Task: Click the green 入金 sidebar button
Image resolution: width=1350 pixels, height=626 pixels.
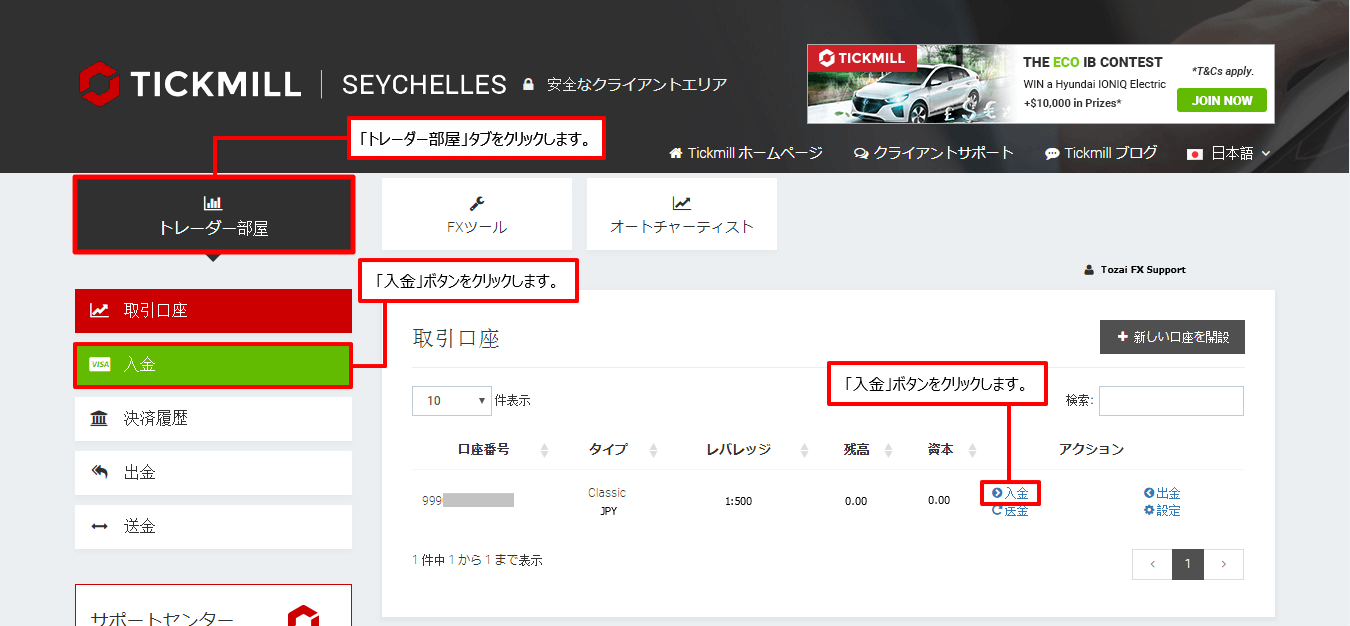Action: pyautogui.click(x=213, y=365)
